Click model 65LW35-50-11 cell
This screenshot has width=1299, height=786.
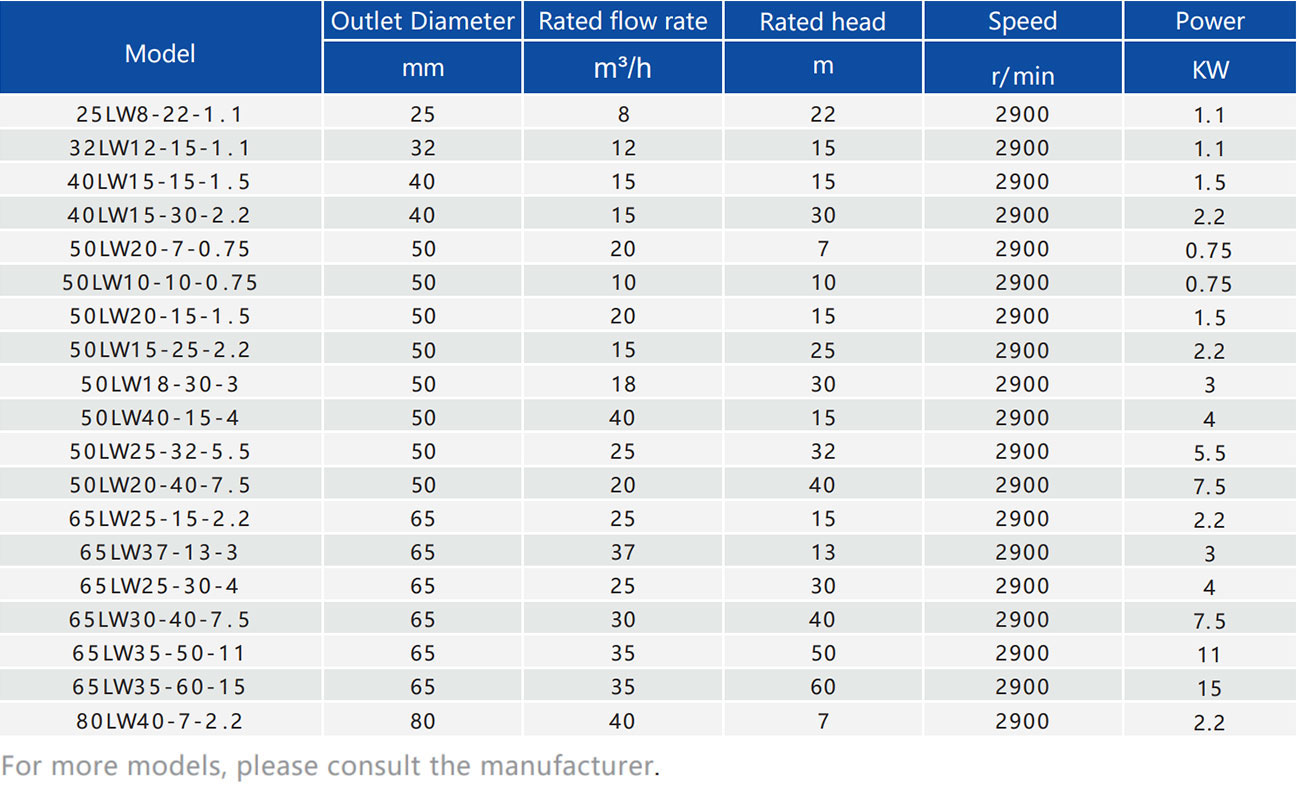coord(160,653)
